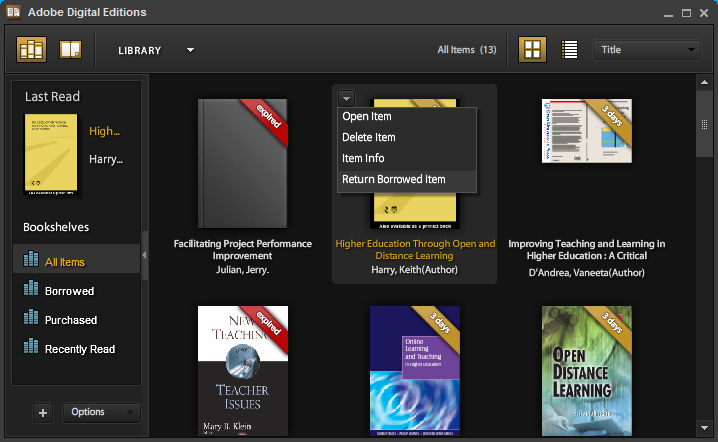This screenshot has height=442, width=718.
Task: Select list view display
Action: (x=570, y=49)
